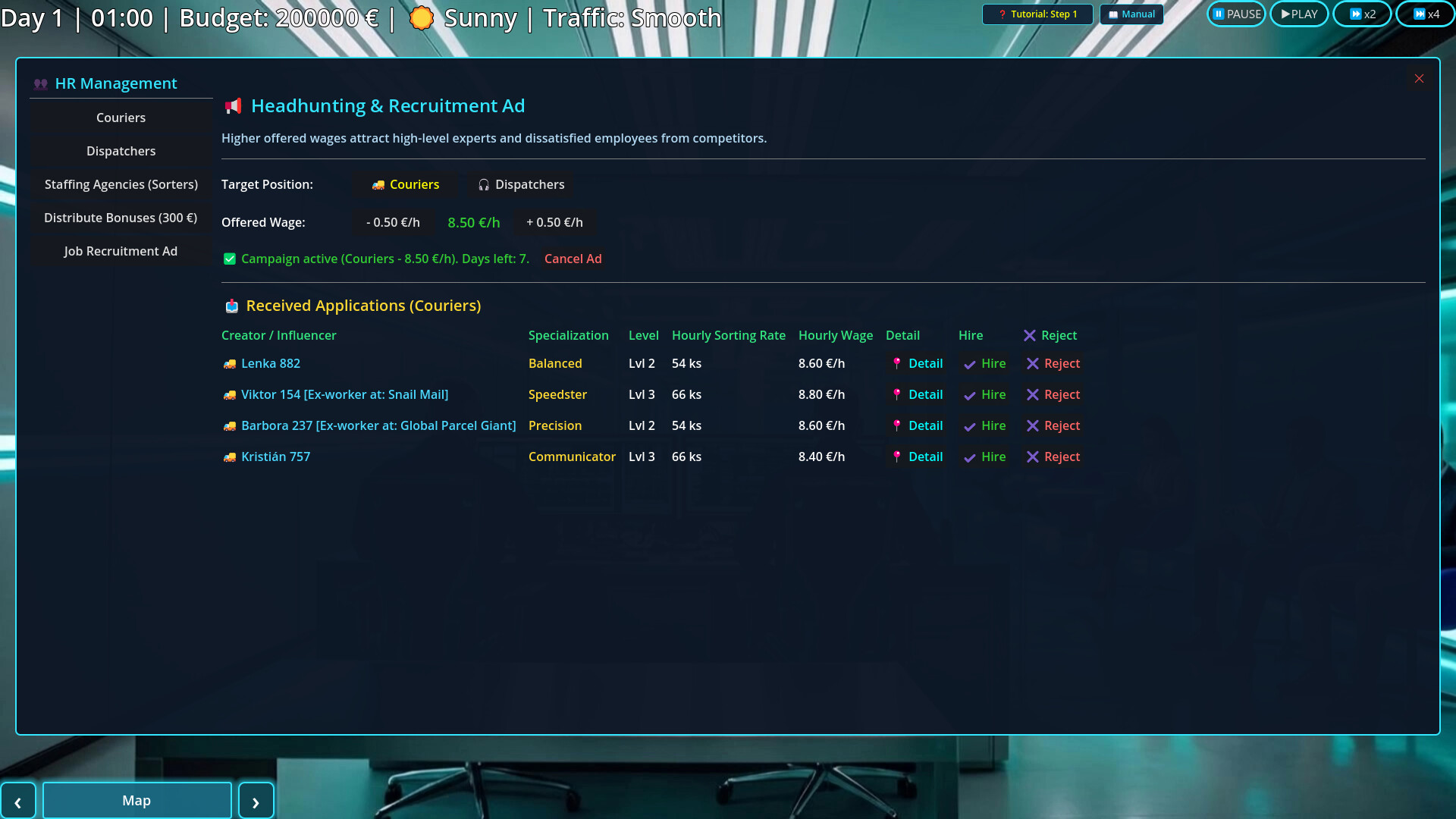Click the Creator / Influencer column header
The height and width of the screenshot is (819, 1456).
(279, 335)
